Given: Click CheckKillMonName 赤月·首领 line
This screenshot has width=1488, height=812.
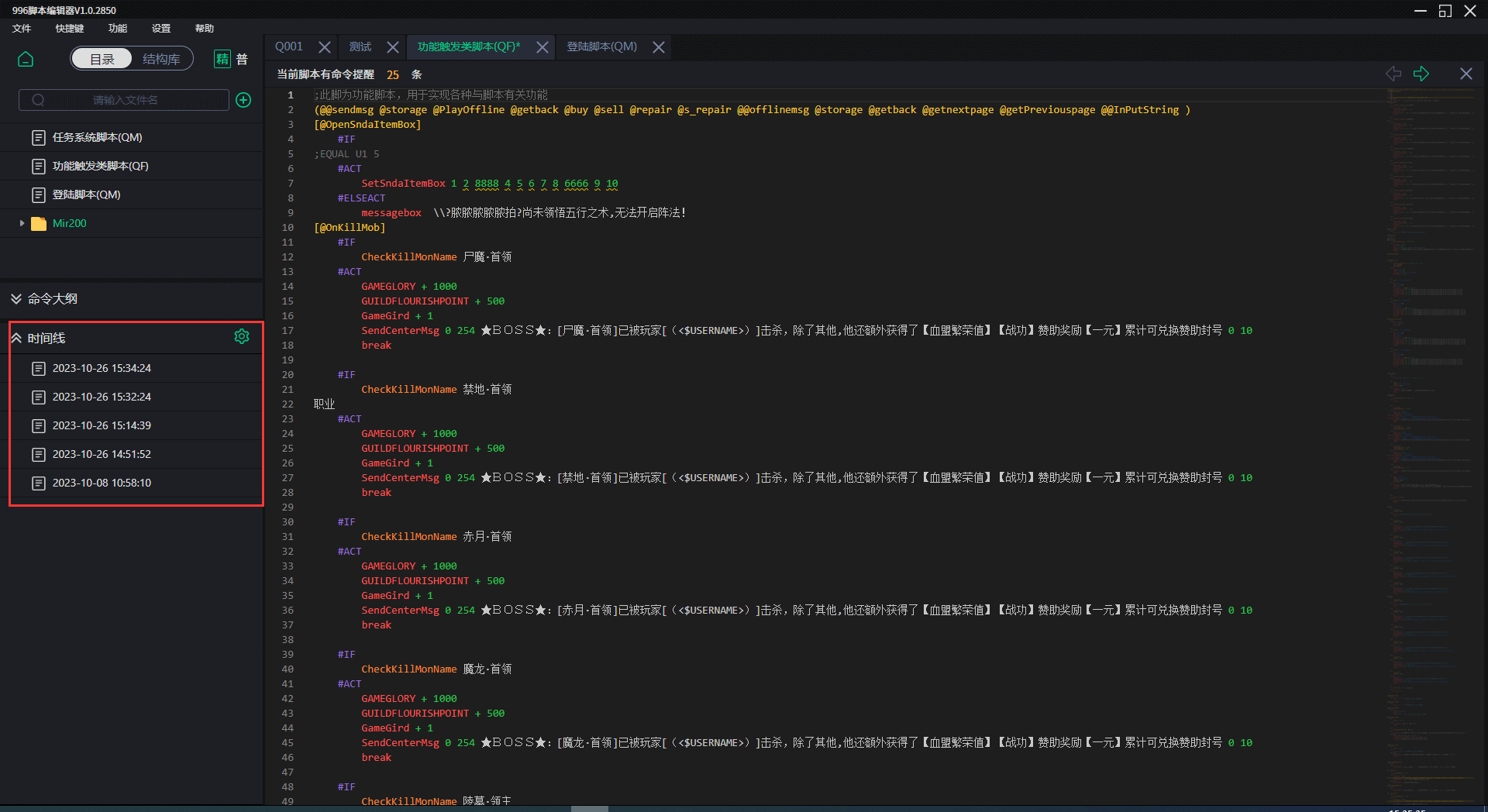Looking at the screenshot, I should [436, 537].
